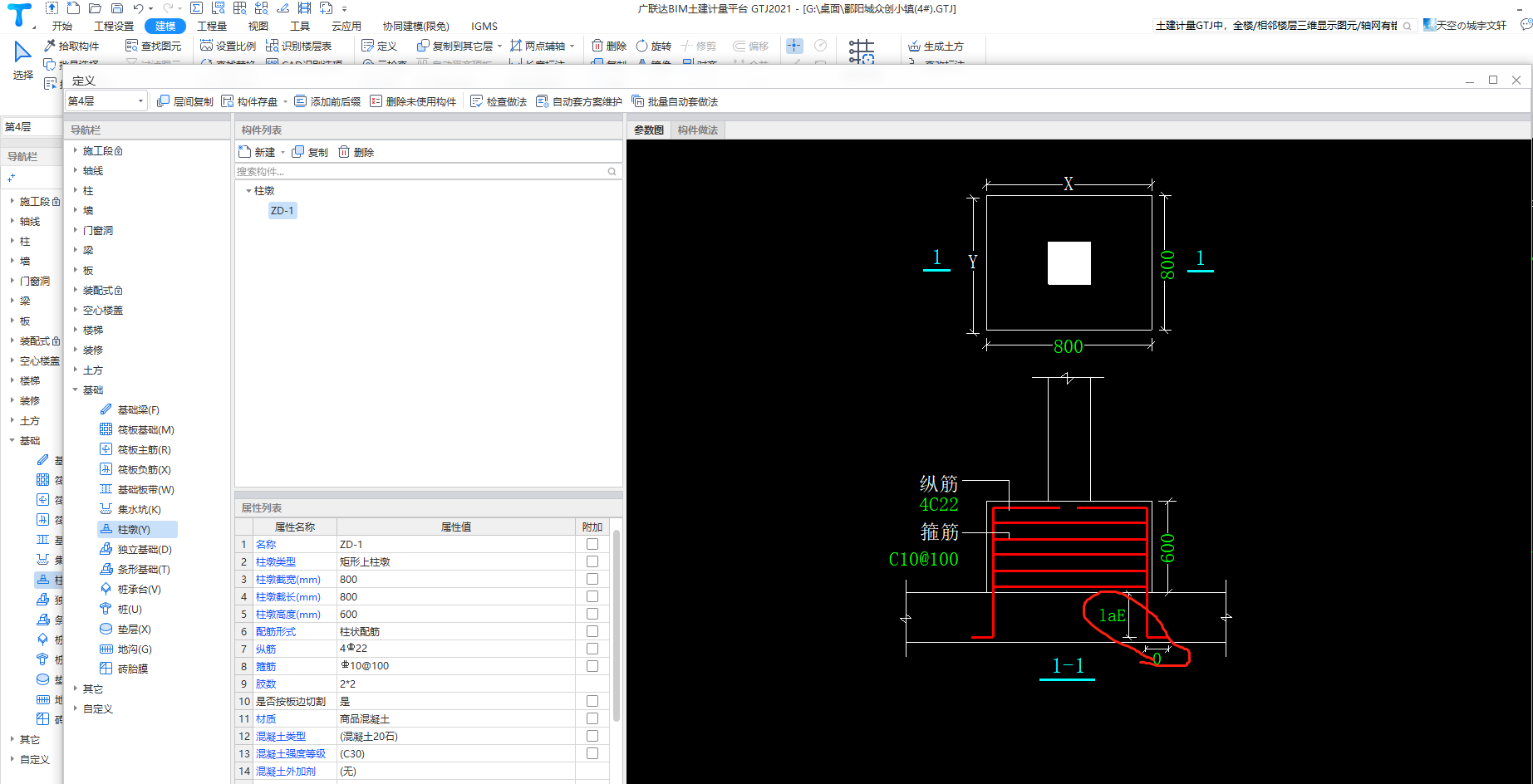Open 工程设置 ribbon tab
1533x784 pixels.
(x=114, y=26)
